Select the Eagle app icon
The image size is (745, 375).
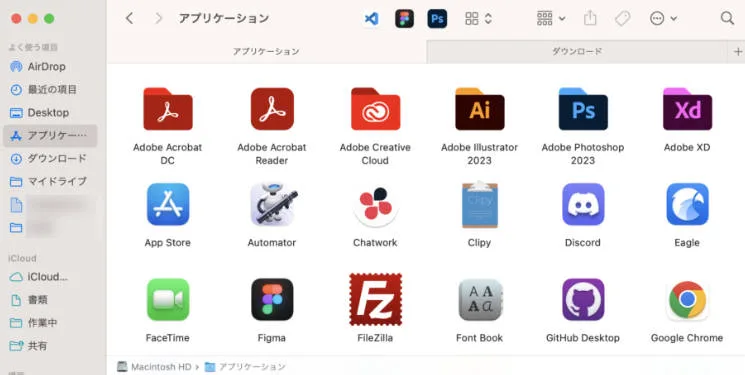(687, 204)
